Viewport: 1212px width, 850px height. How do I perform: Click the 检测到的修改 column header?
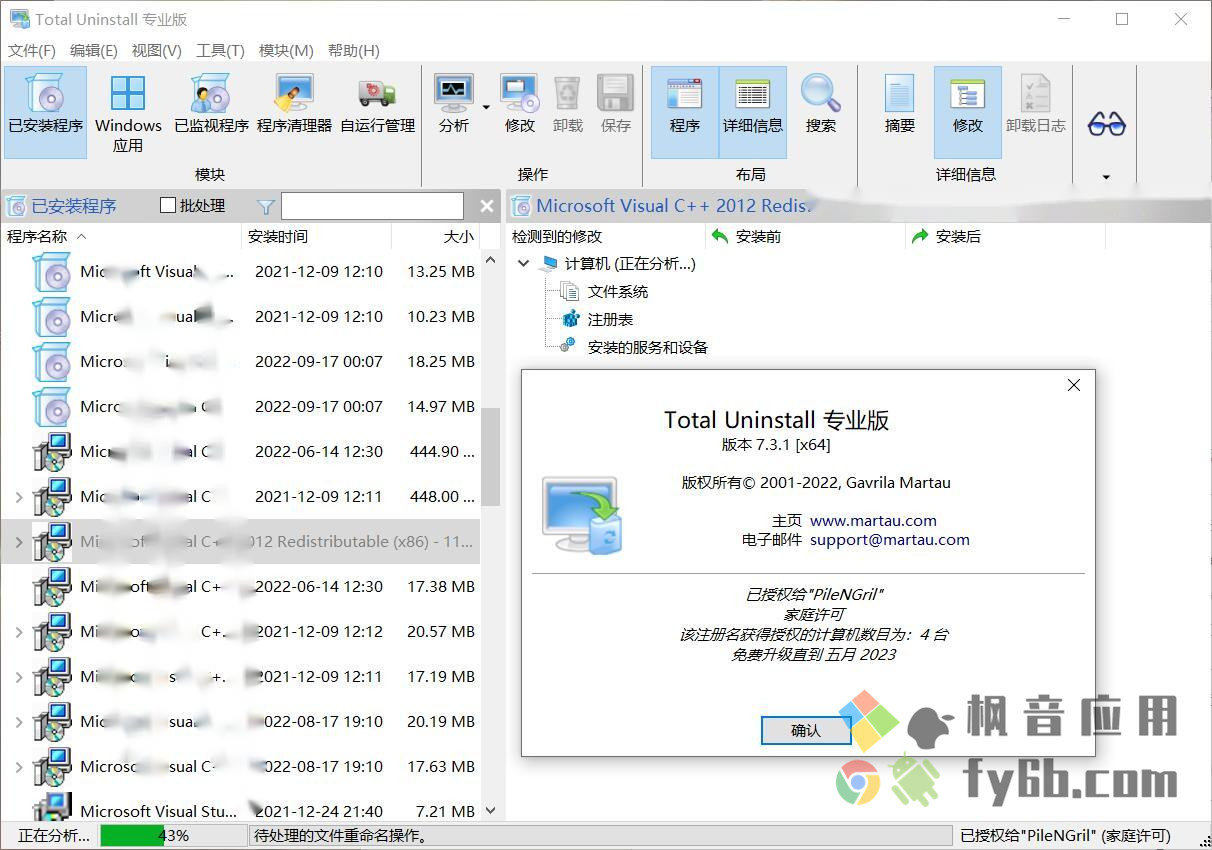(605, 237)
